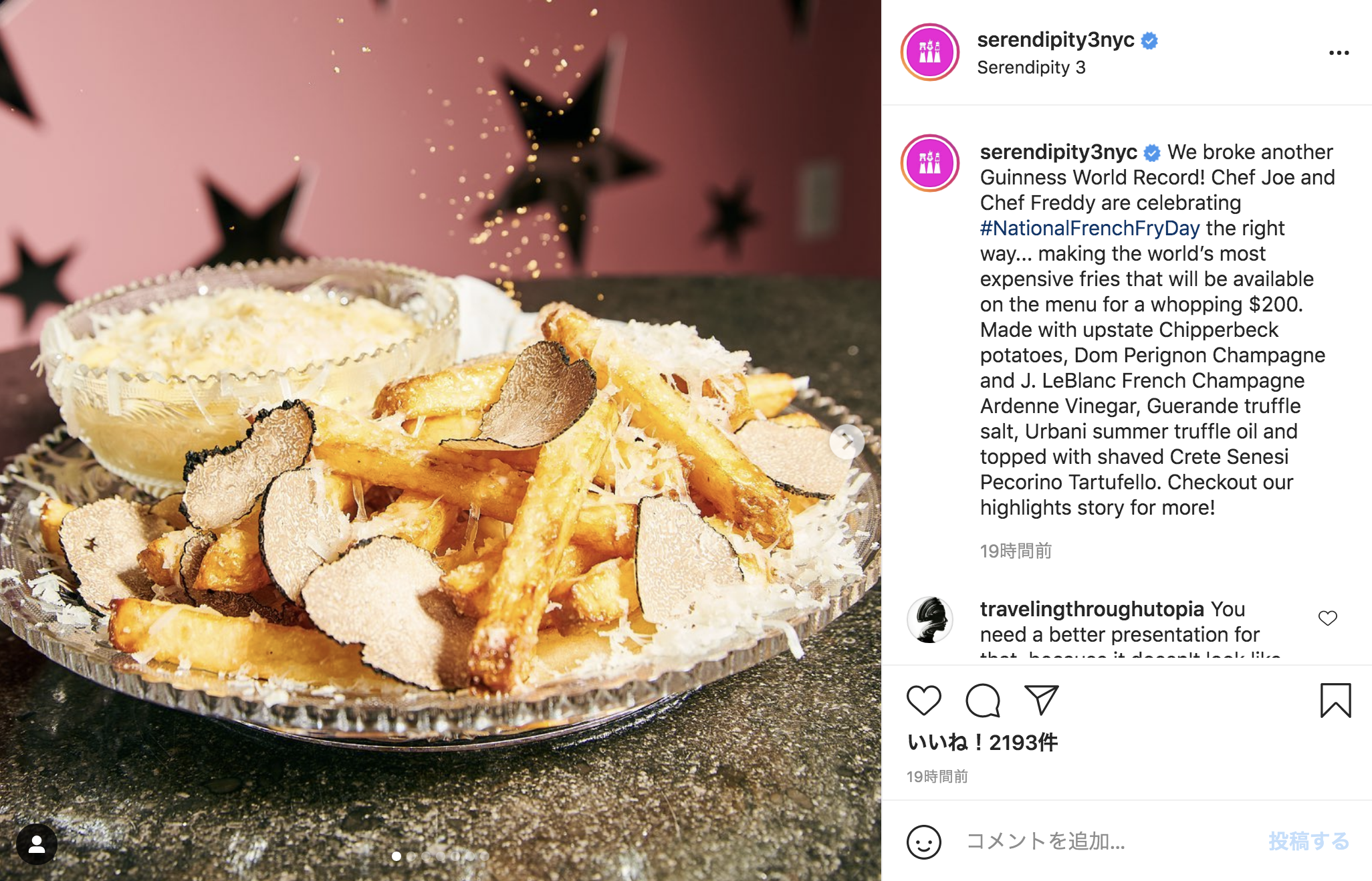Open comments via the speech bubble icon
1372x881 pixels.
coord(983,701)
